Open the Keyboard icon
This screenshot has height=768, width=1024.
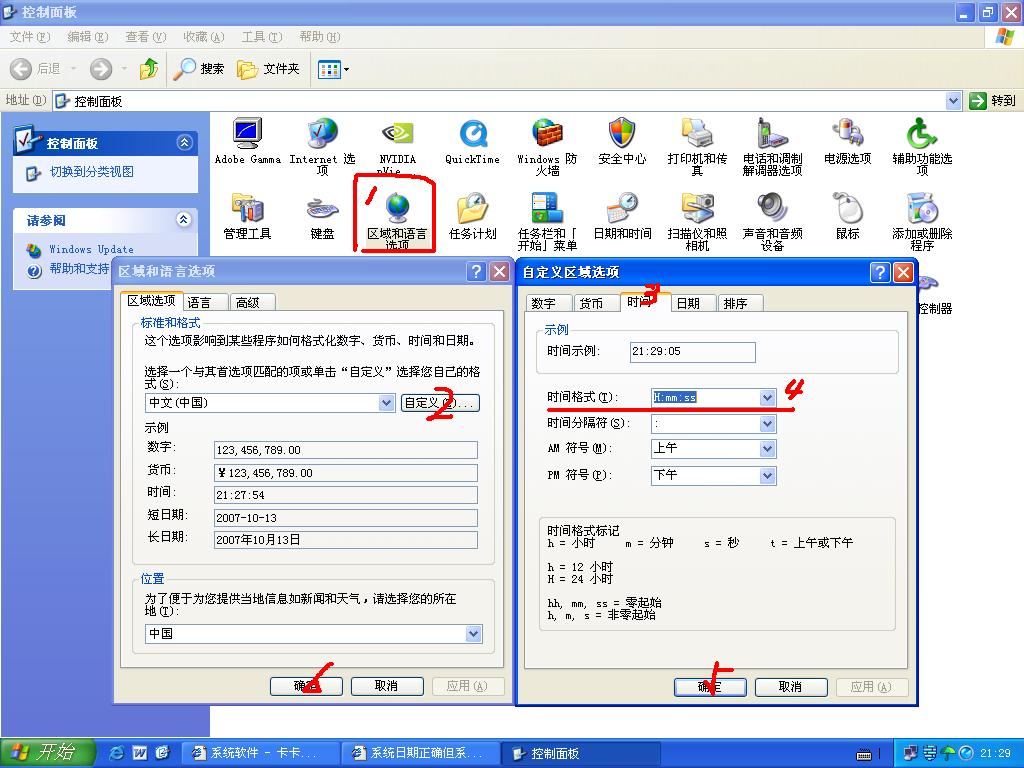click(x=322, y=208)
